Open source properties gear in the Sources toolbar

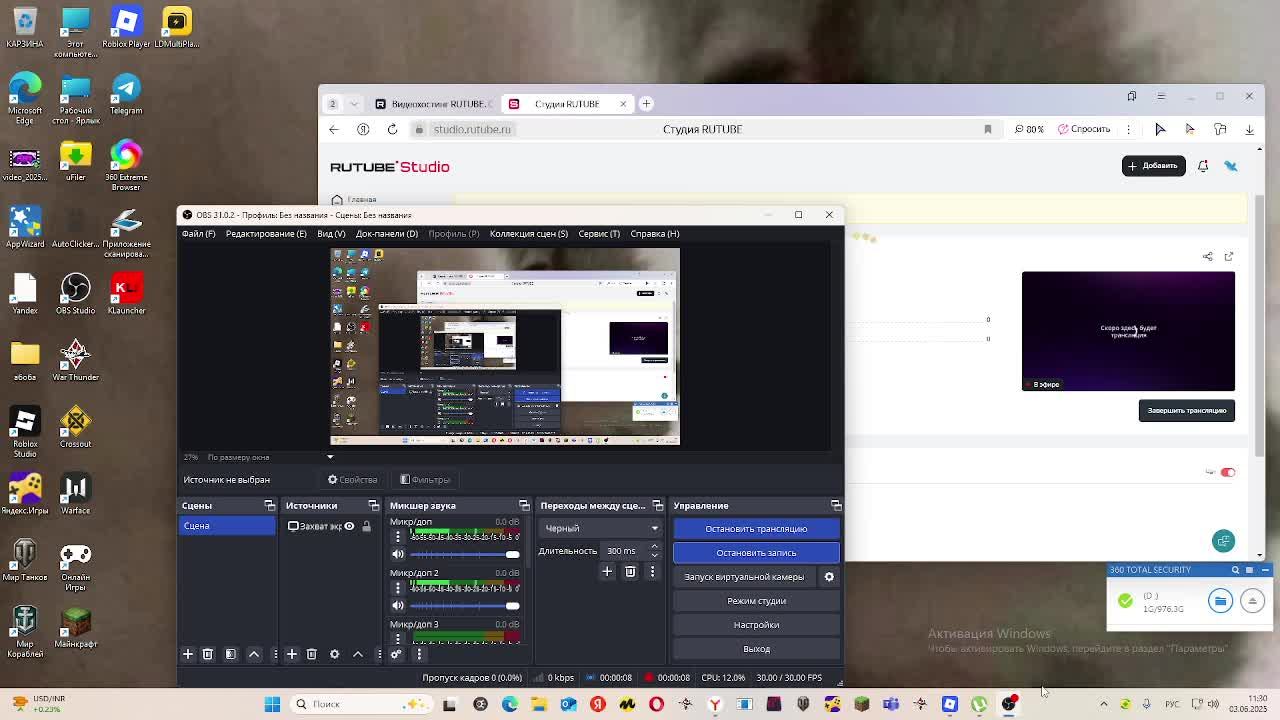(x=335, y=654)
